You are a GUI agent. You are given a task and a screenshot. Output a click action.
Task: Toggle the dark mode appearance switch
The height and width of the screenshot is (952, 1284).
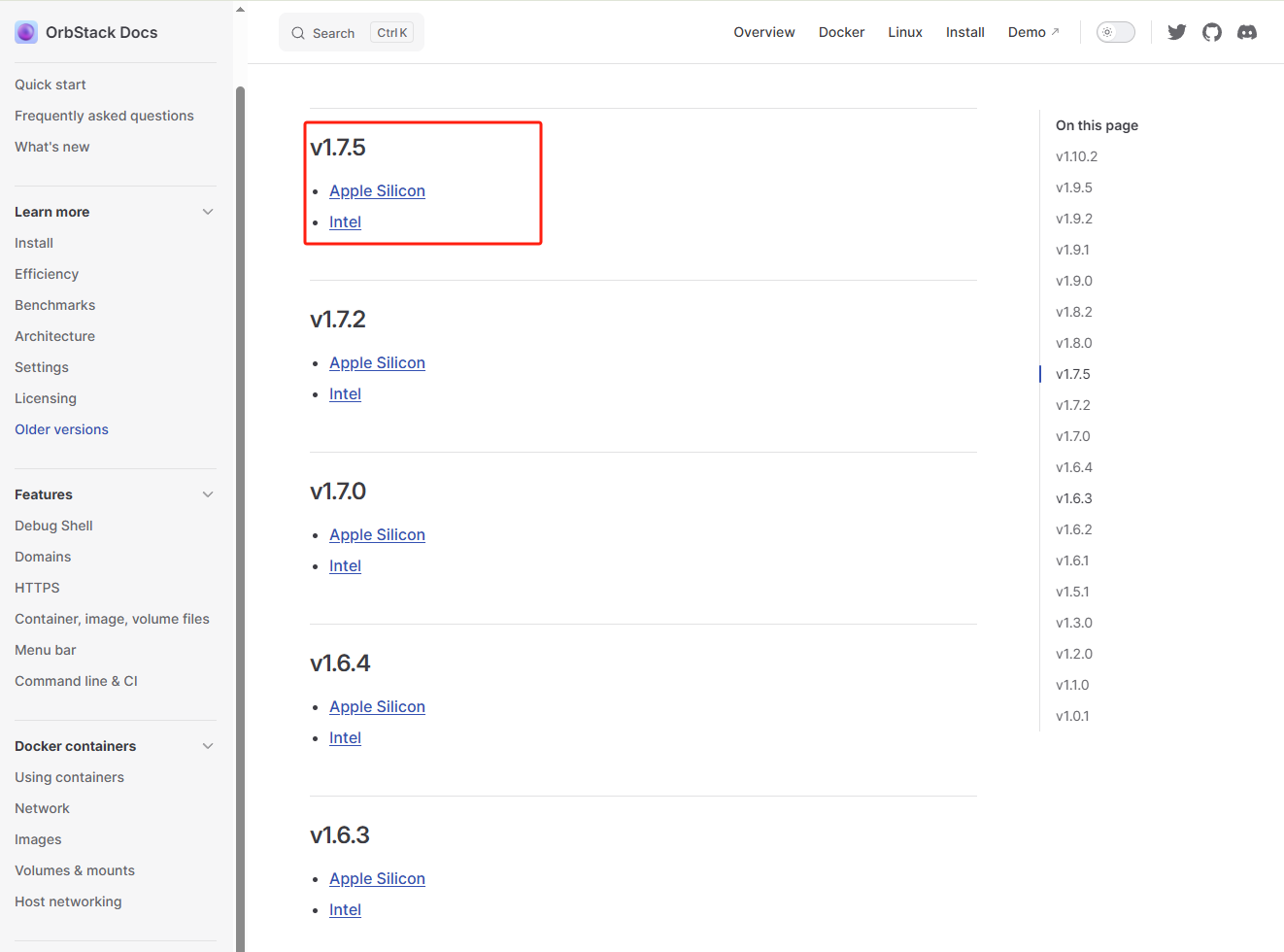[1116, 32]
